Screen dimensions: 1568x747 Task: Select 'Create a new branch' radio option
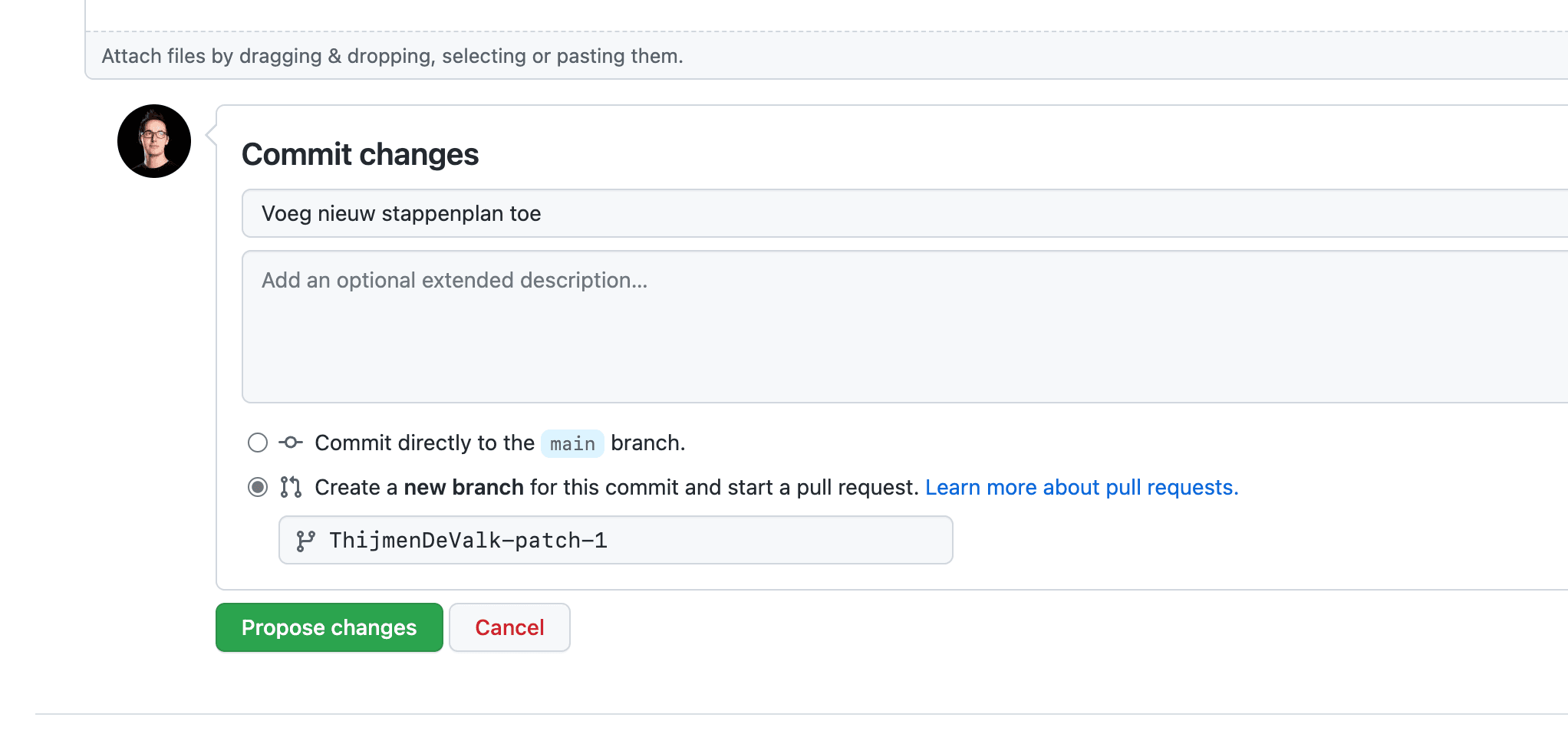pyautogui.click(x=258, y=487)
